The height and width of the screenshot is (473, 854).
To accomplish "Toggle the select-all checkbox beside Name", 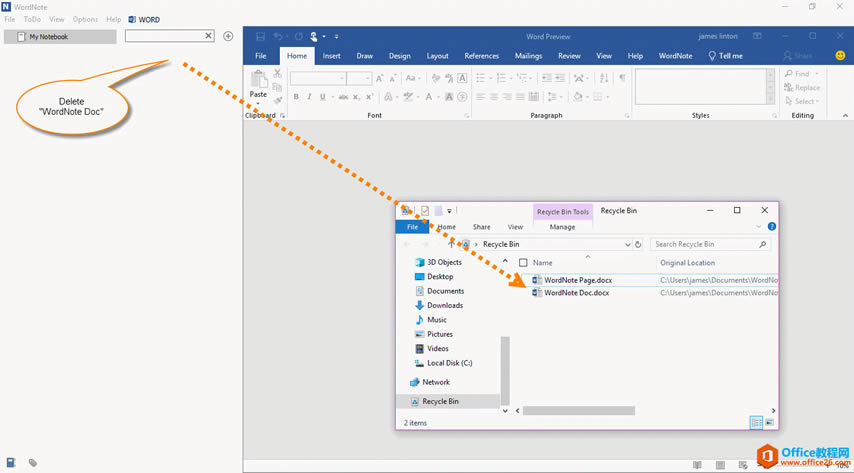I will click(523, 263).
